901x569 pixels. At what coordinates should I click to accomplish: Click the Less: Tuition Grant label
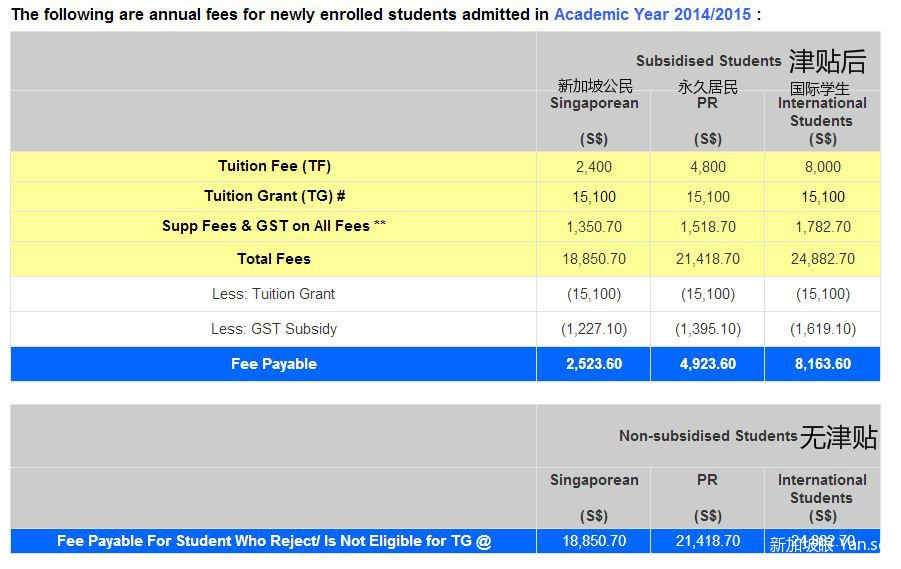(274, 294)
